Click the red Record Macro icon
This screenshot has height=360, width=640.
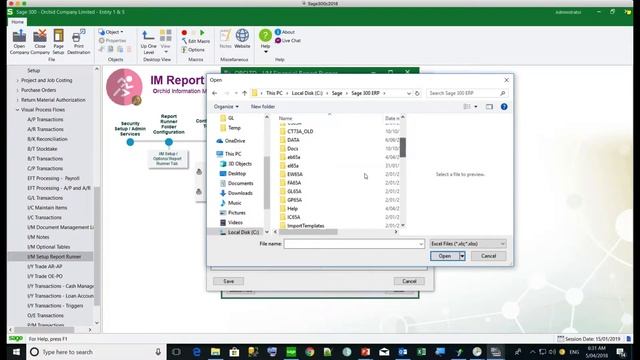[x=184, y=33]
